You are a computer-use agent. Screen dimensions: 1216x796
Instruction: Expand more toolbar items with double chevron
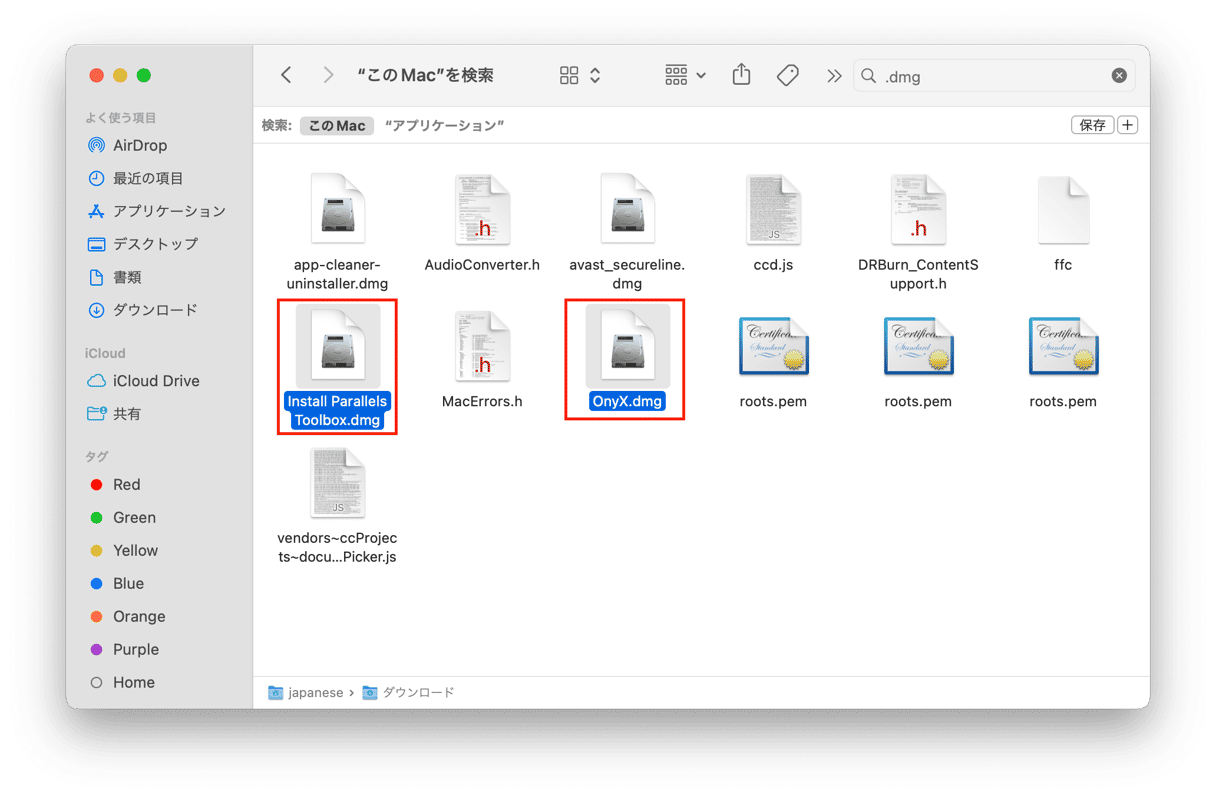(x=833, y=76)
